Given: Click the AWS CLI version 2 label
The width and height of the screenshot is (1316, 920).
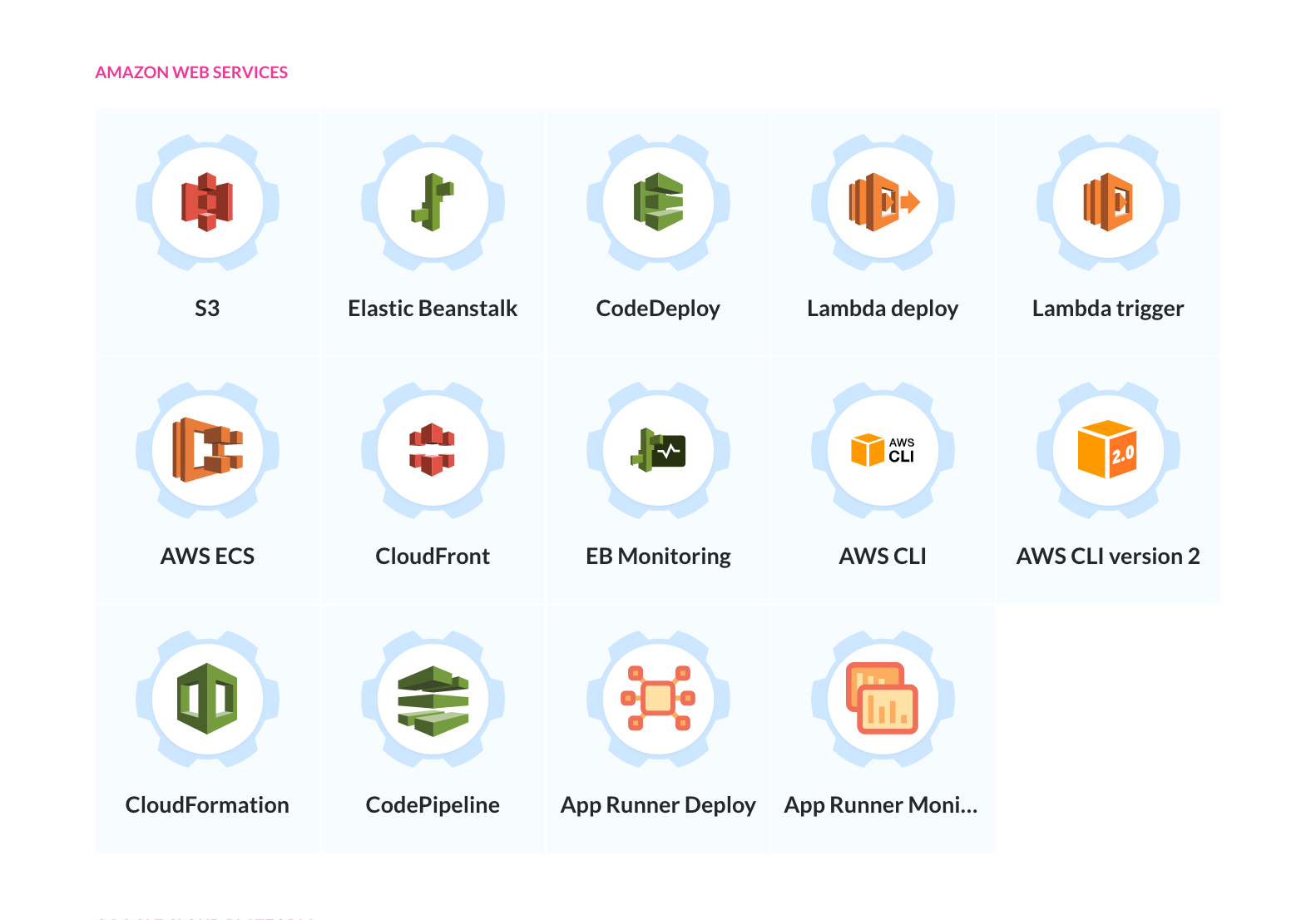Looking at the screenshot, I should coord(1108,556).
